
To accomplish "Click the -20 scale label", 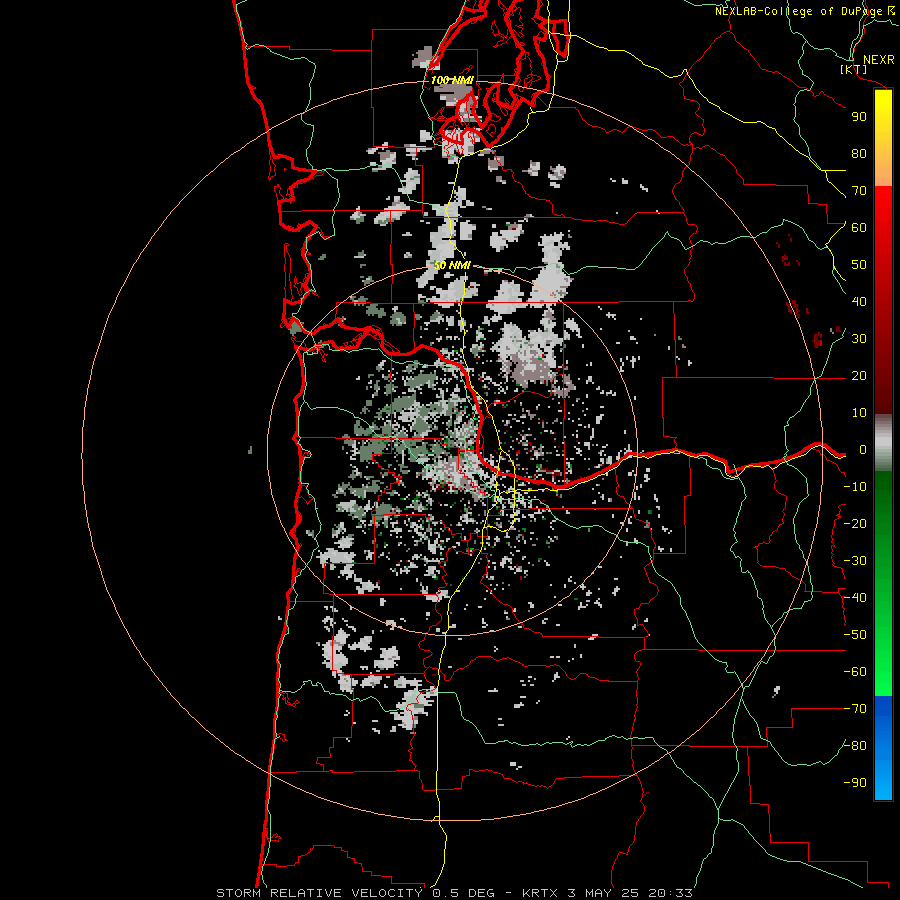I will [x=855, y=524].
